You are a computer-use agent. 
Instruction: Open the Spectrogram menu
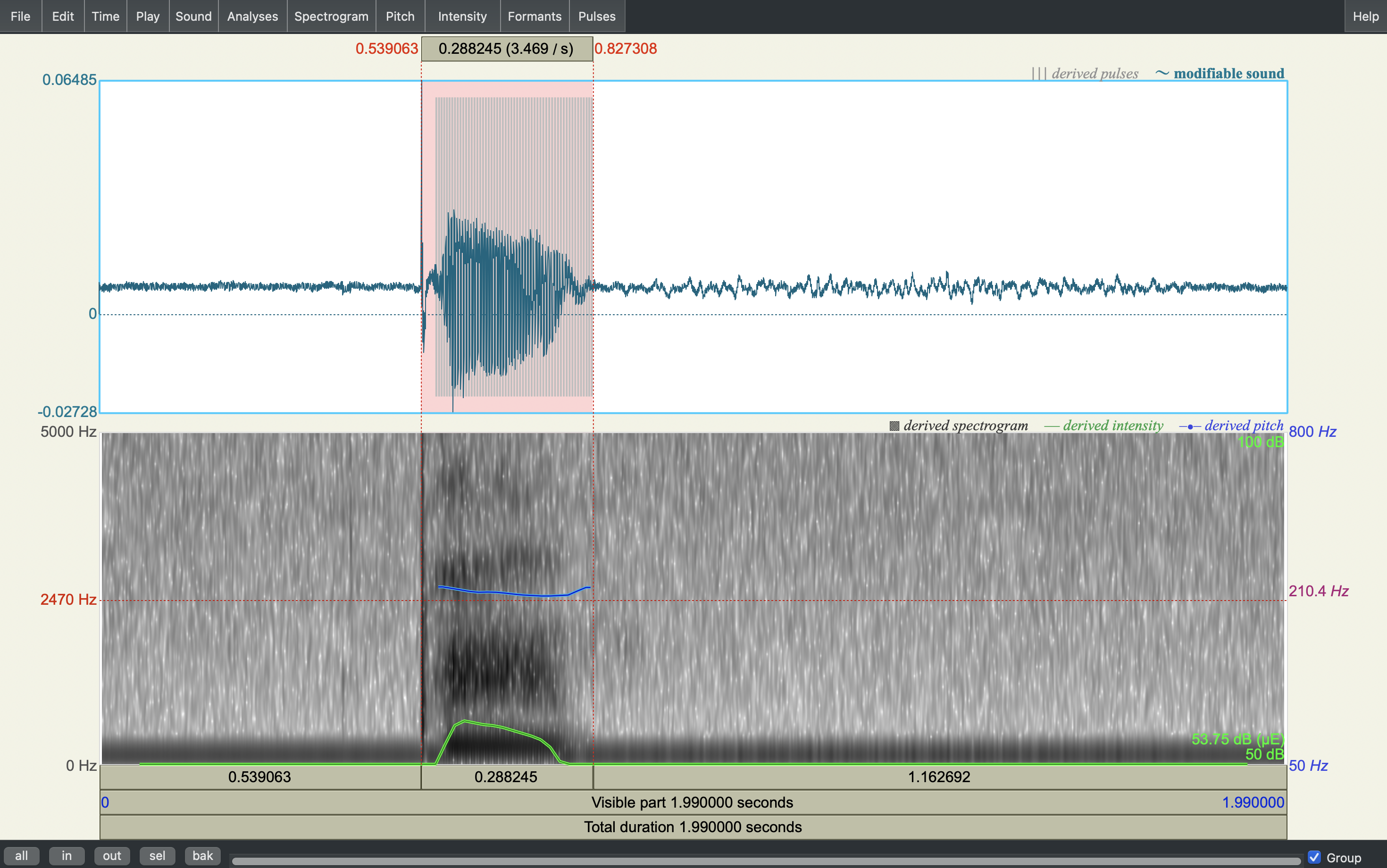331,16
